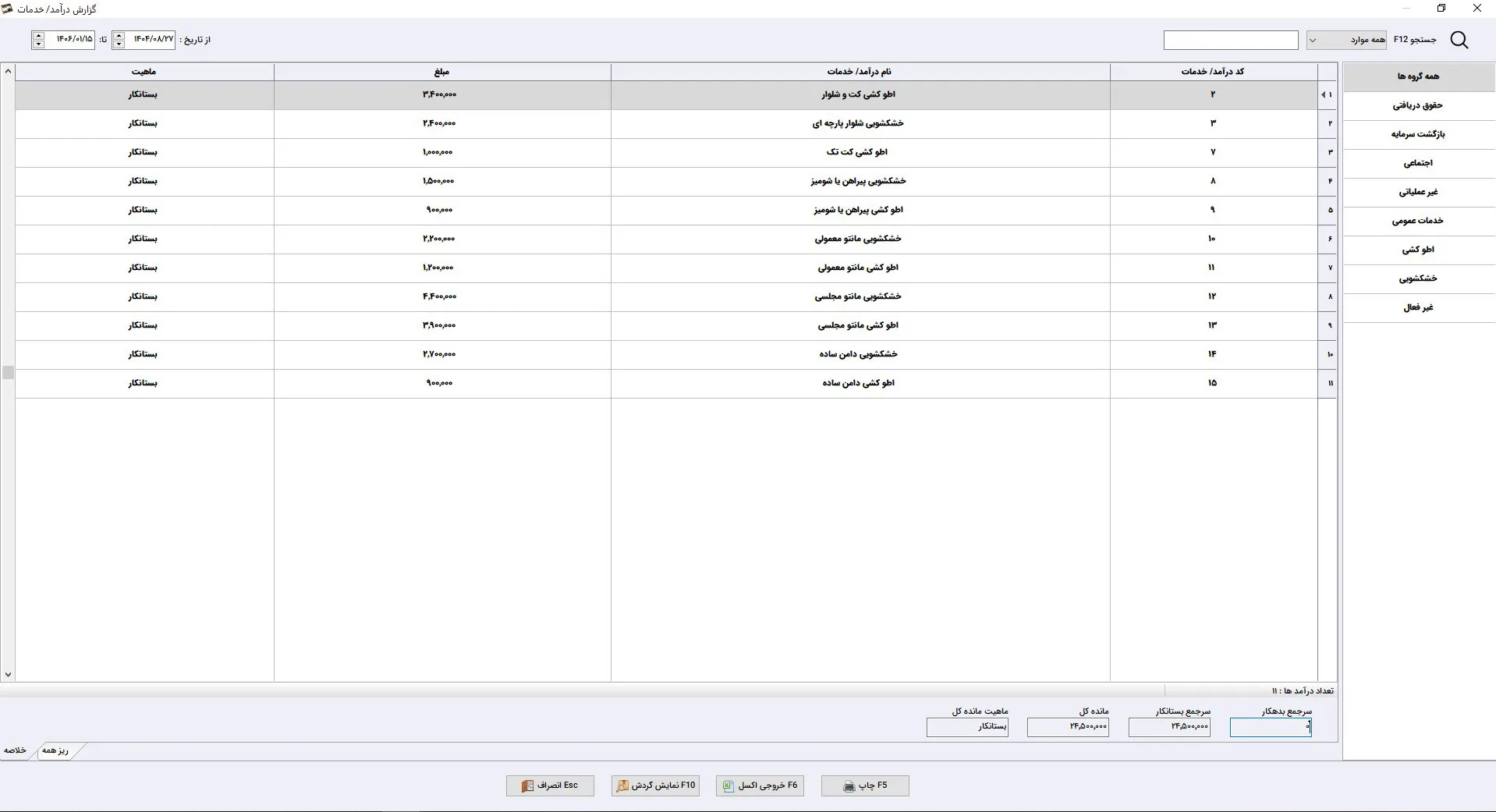Select اطو کشی group
The image size is (1496, 812).
1419,250
